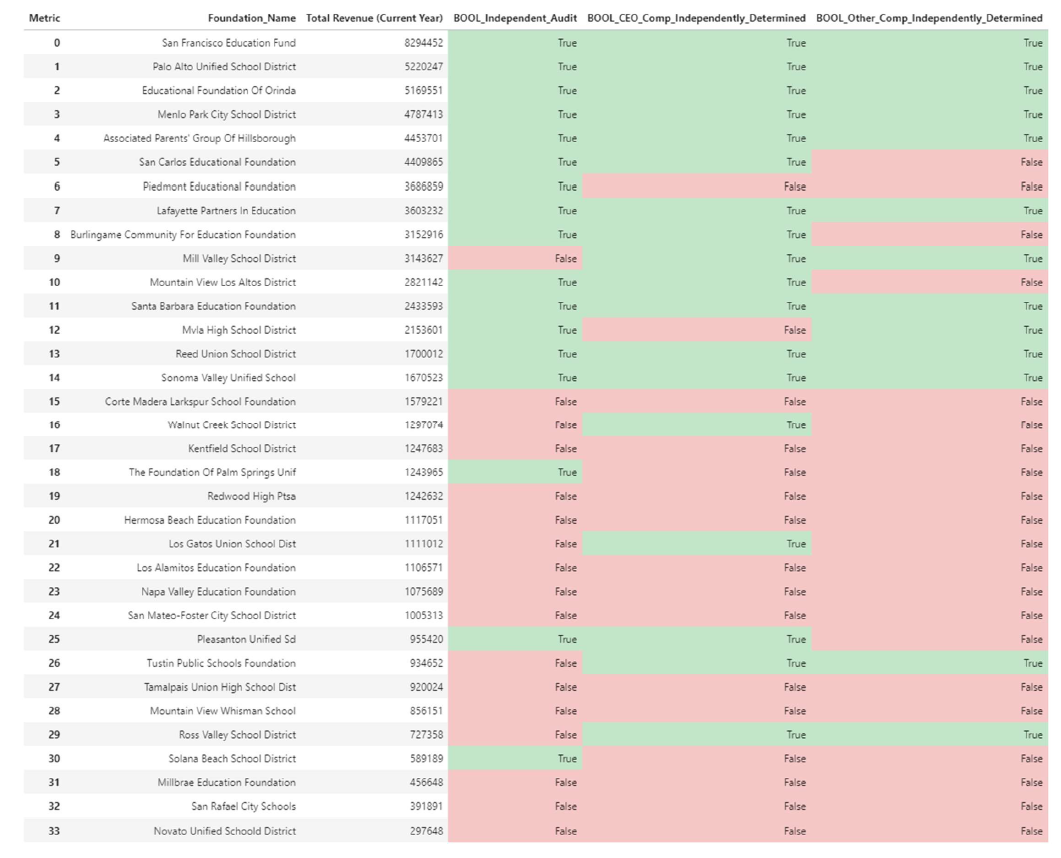
Task: Click the Total Revenue (Current Year) header
Action: tap(375, 18)
